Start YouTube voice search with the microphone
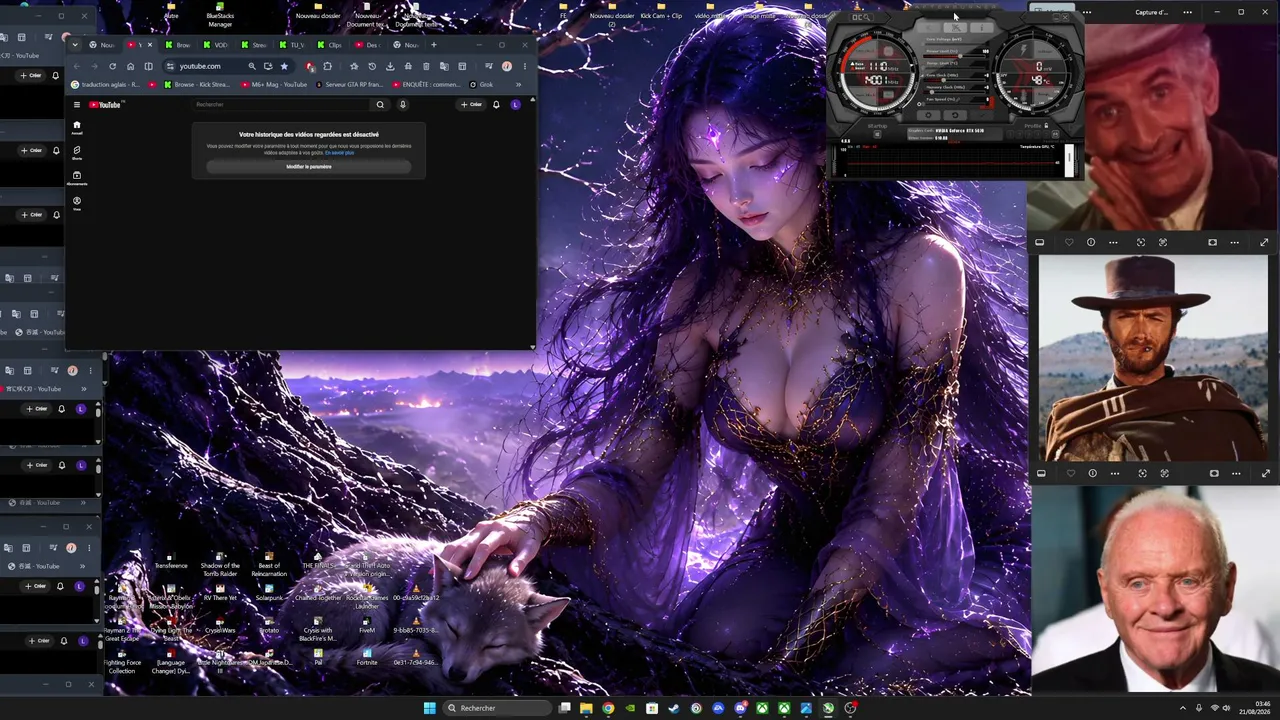 click(x=403, y=104)
